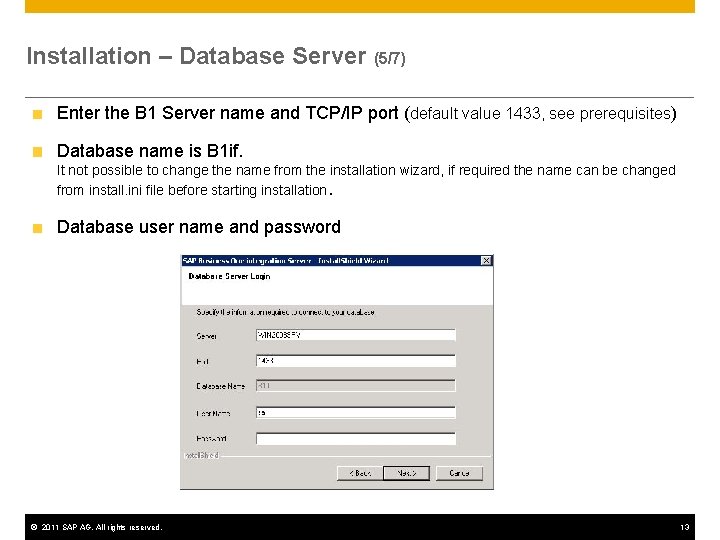Click the install.ini explanation text

pos(366,180)
